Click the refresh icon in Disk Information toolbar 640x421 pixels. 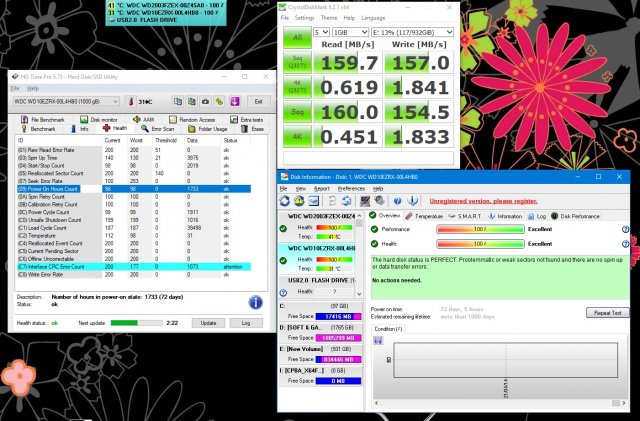pyautogui.click(x=283, y=201)
